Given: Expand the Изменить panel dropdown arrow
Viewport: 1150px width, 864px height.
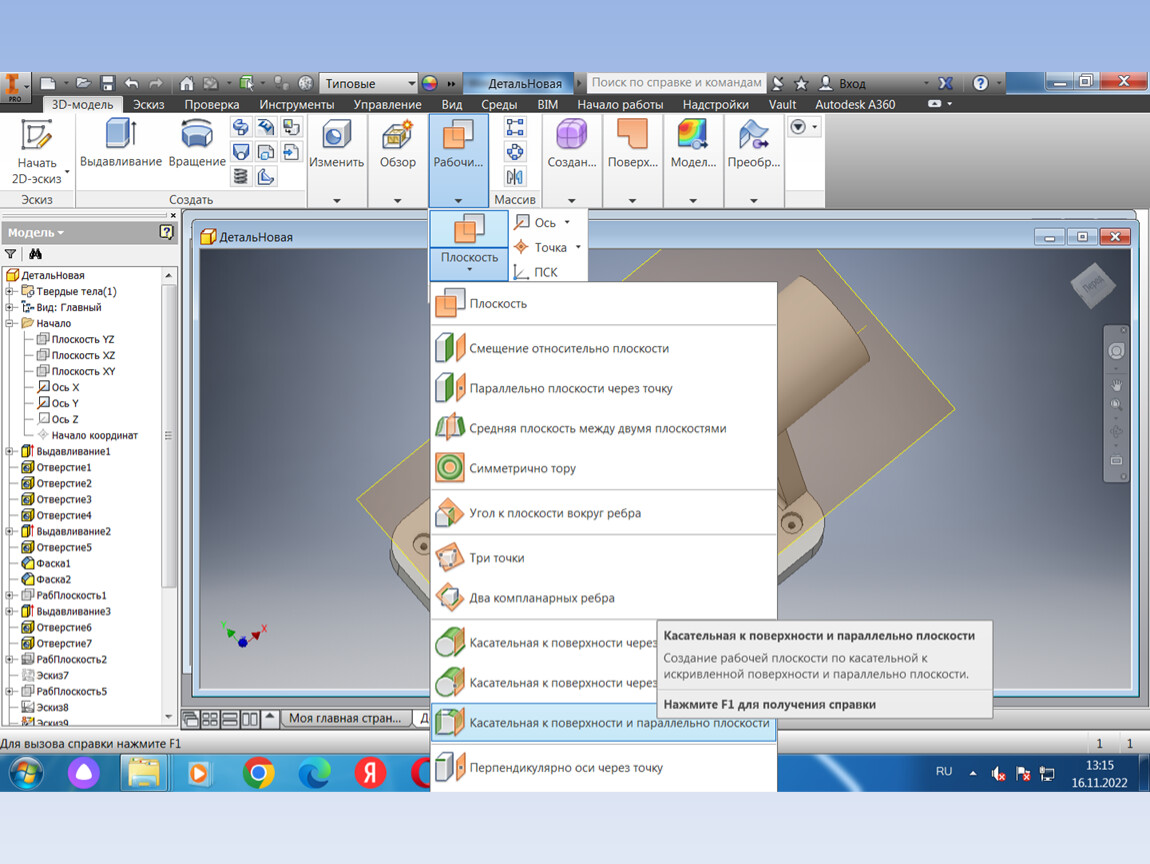Looking at the screenshot, I should [337, 200].
